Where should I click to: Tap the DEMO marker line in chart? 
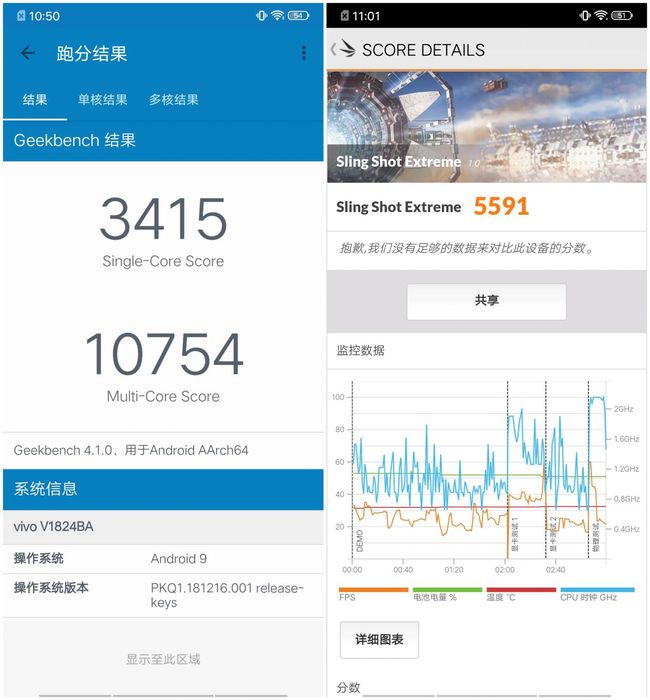click(x=353, y=470)
